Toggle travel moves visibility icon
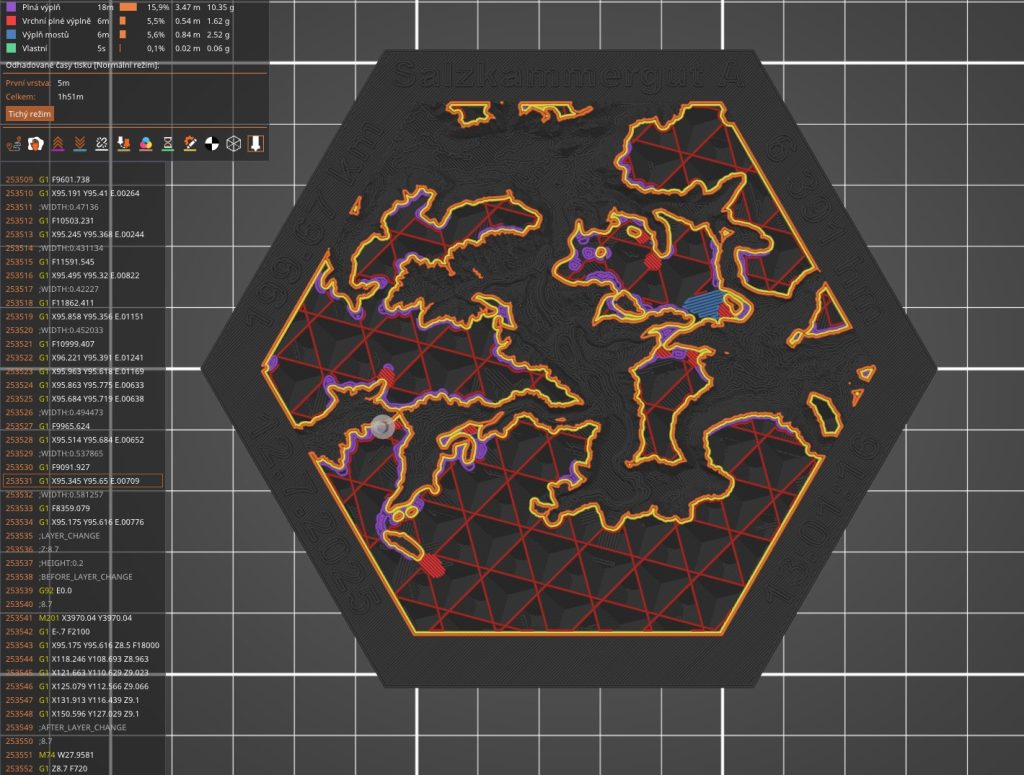This screenshot has height=775, width=1024. (x=14, y=145)
